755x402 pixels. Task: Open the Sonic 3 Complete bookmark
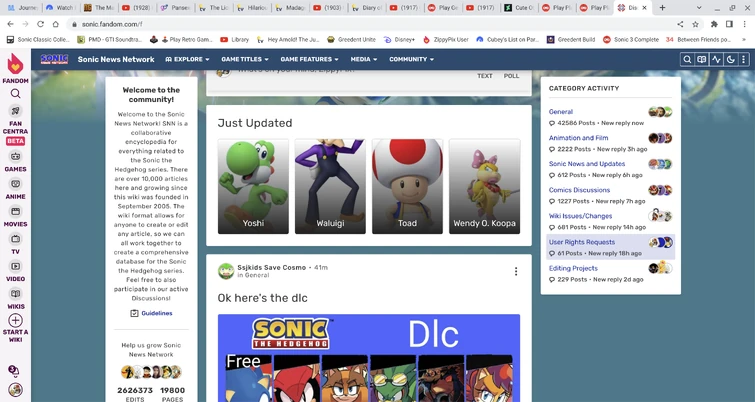[631, 39]
